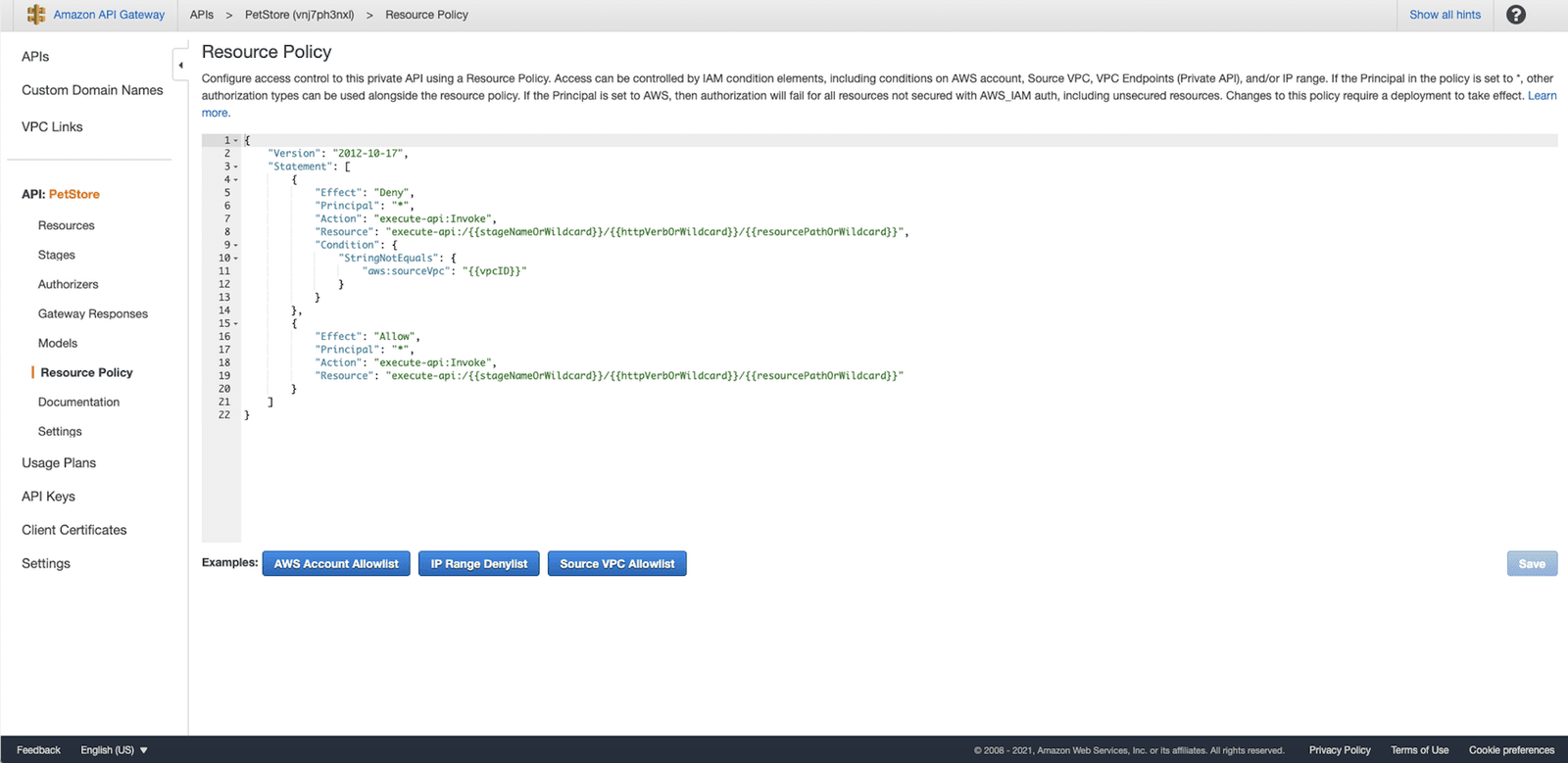This screenshot has height=763, width=1568.
Task: Navigate to Usage Plans
Action: click(59, 463)
